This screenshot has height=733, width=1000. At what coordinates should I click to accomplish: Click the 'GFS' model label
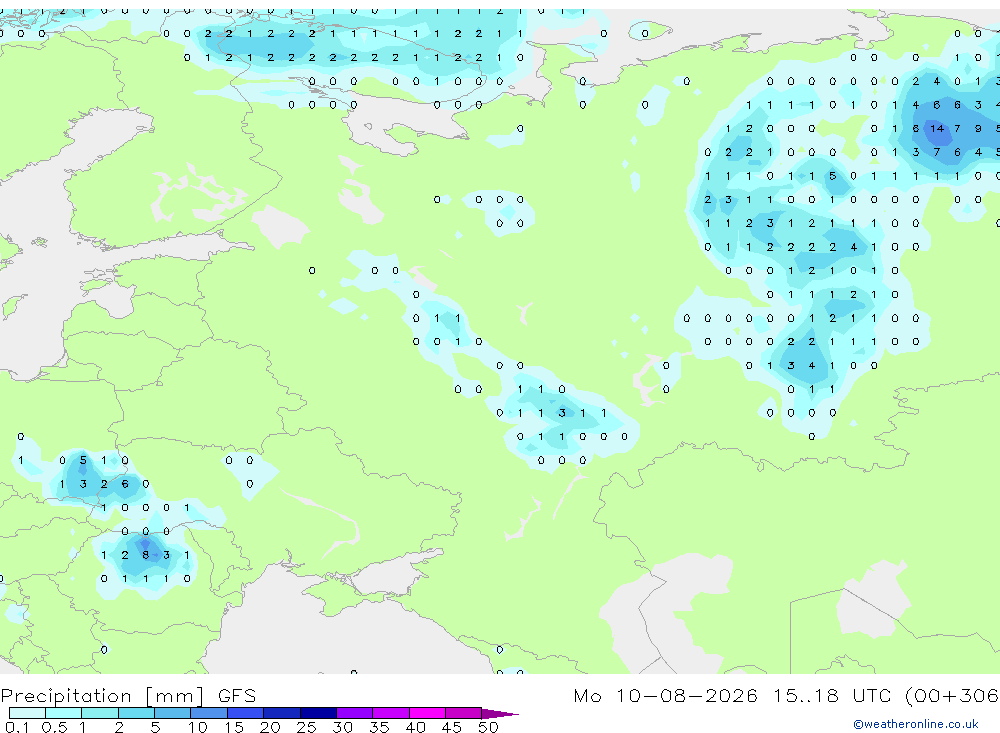pyautogui.click(x=237, y=695)
